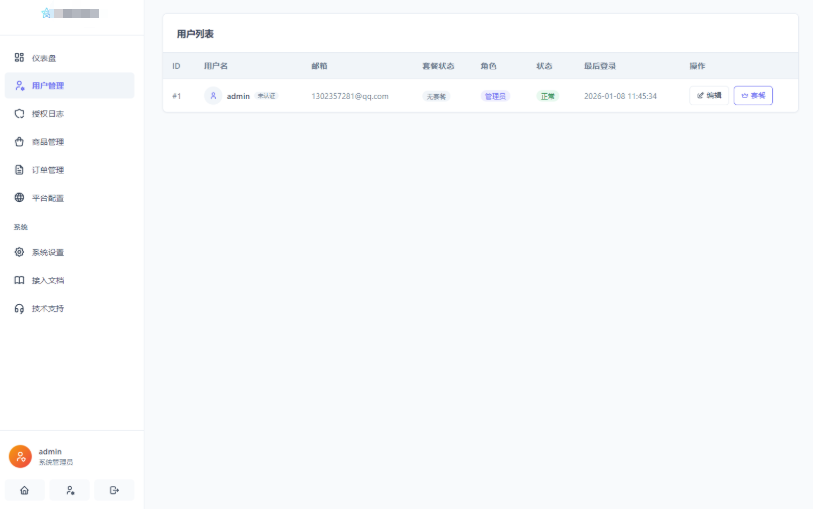Open 授权日志 via its shield icon
The width and height of the screenshot is (813, 517).
coord(19,114)
